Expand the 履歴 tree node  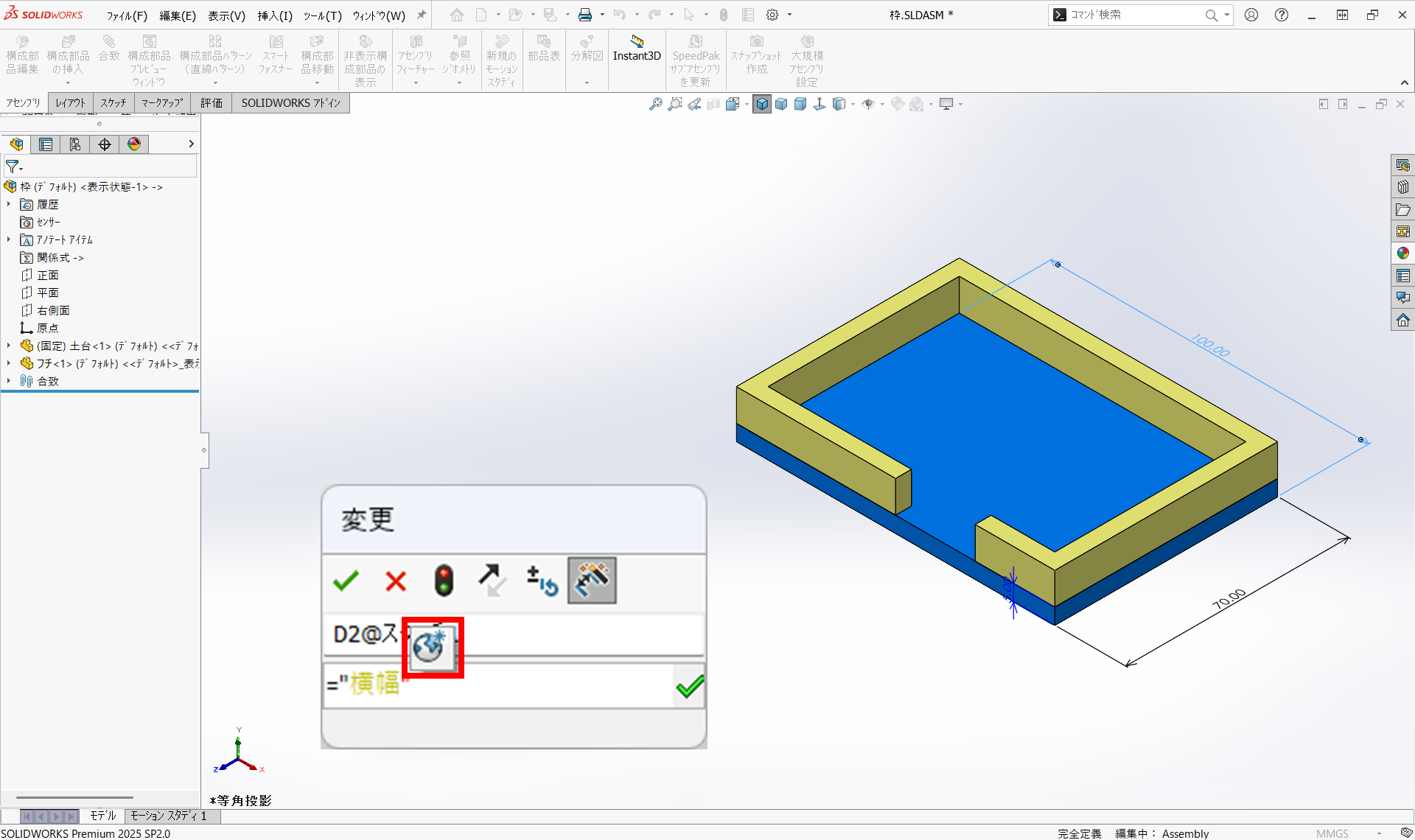(x=9, y=204)
